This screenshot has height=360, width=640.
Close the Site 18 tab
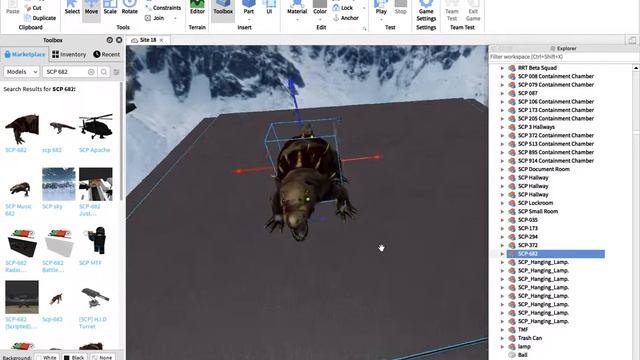pyautogui.click(x=161, y=40)
